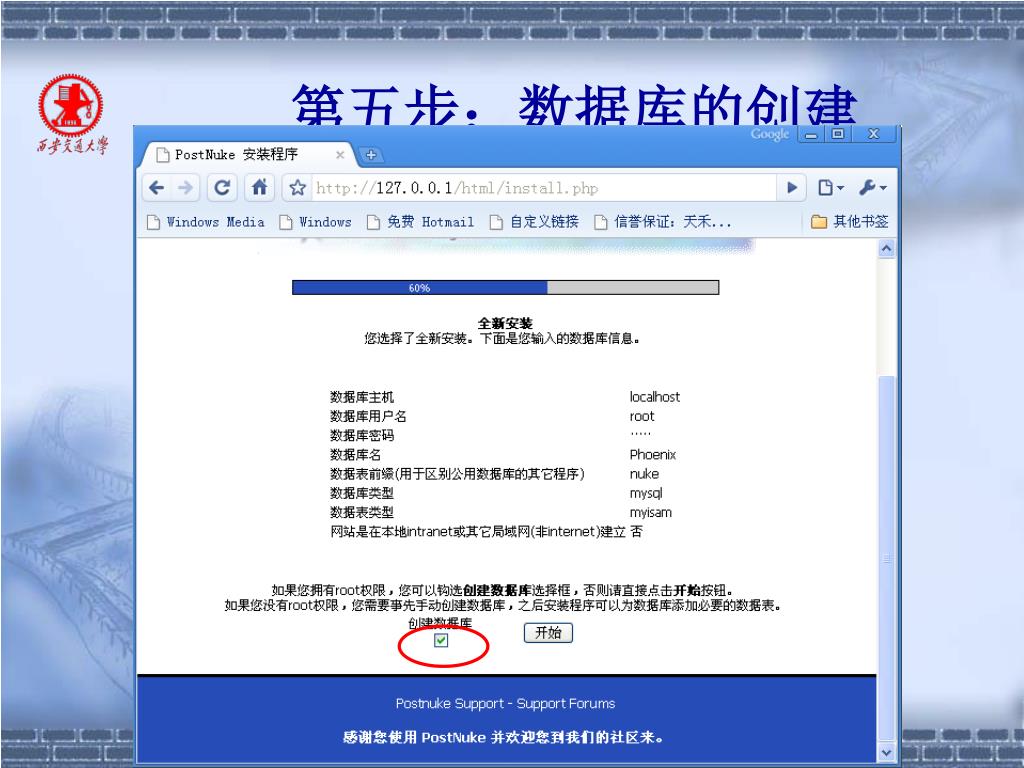Screen dimensions: 1024x768
Task: Close the browser window
Action: (x=874, y=135)
